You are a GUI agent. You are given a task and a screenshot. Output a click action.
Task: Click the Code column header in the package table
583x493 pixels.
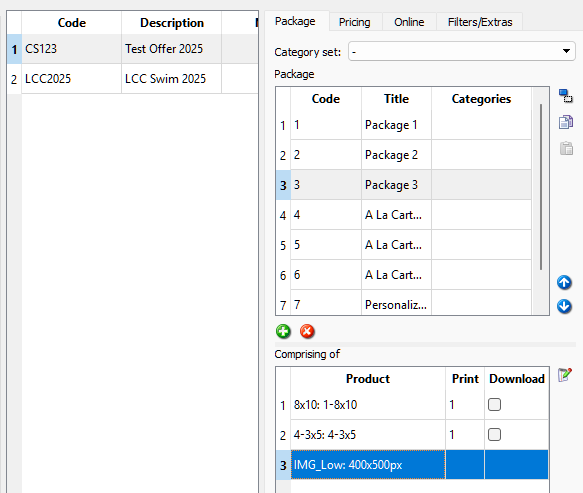[x=326, y=99]
